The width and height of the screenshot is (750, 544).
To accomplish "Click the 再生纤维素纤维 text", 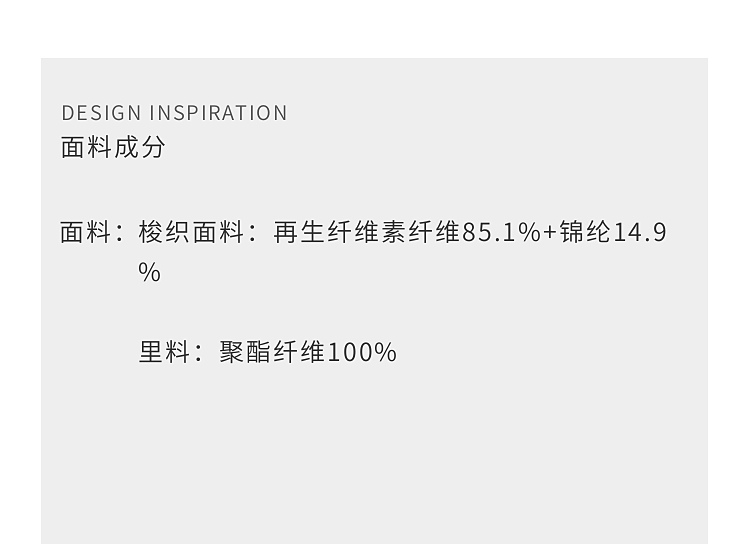I will pos(366,233).
